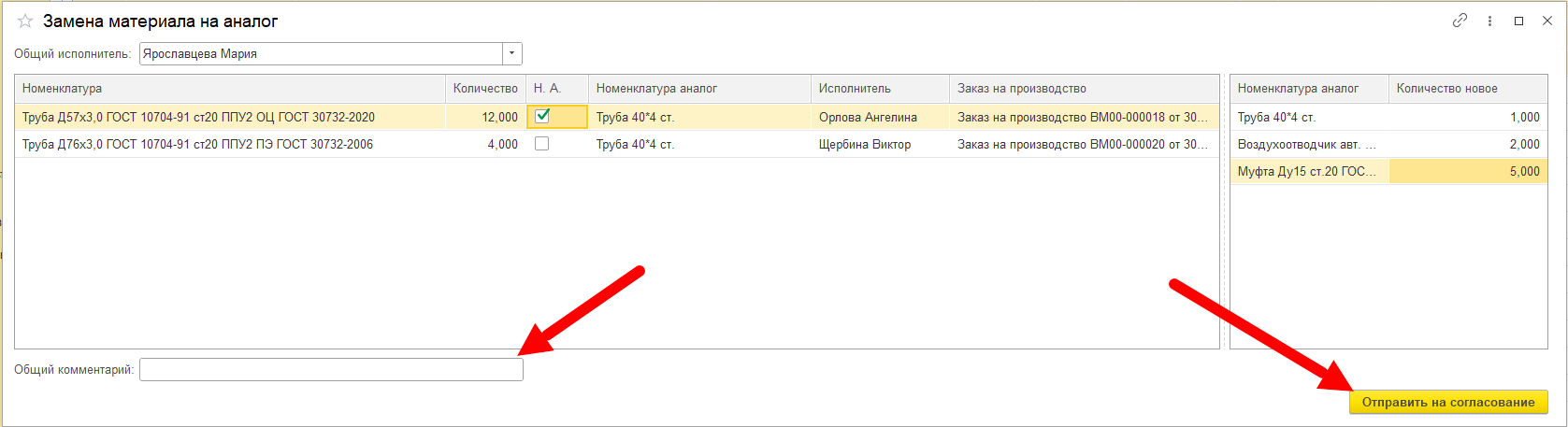The width and height of the screenshot is (1568, 427).
Task: Click order cell ВМ00-000020
Action: tap(1084, 144)
